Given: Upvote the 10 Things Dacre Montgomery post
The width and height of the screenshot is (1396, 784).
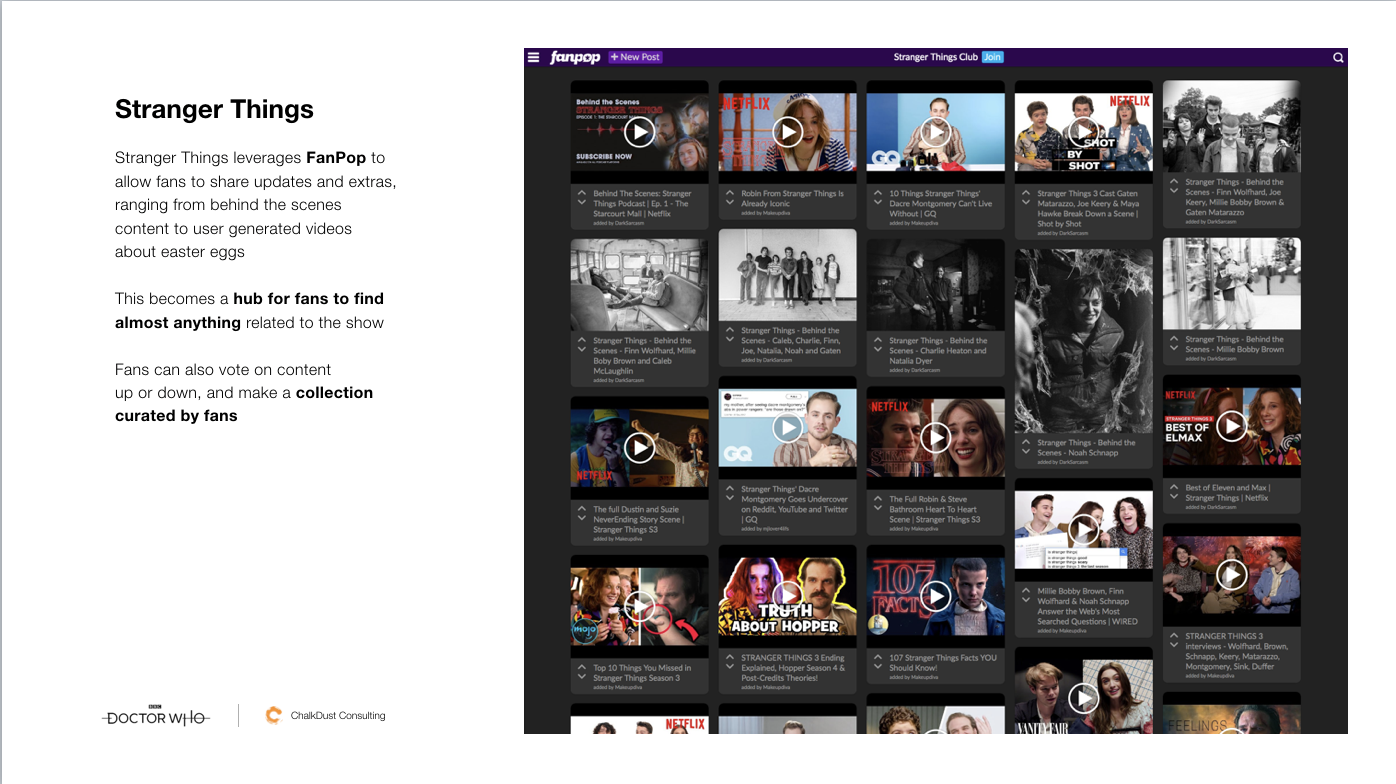Looking at the screenshot, I should pos(878,191).
